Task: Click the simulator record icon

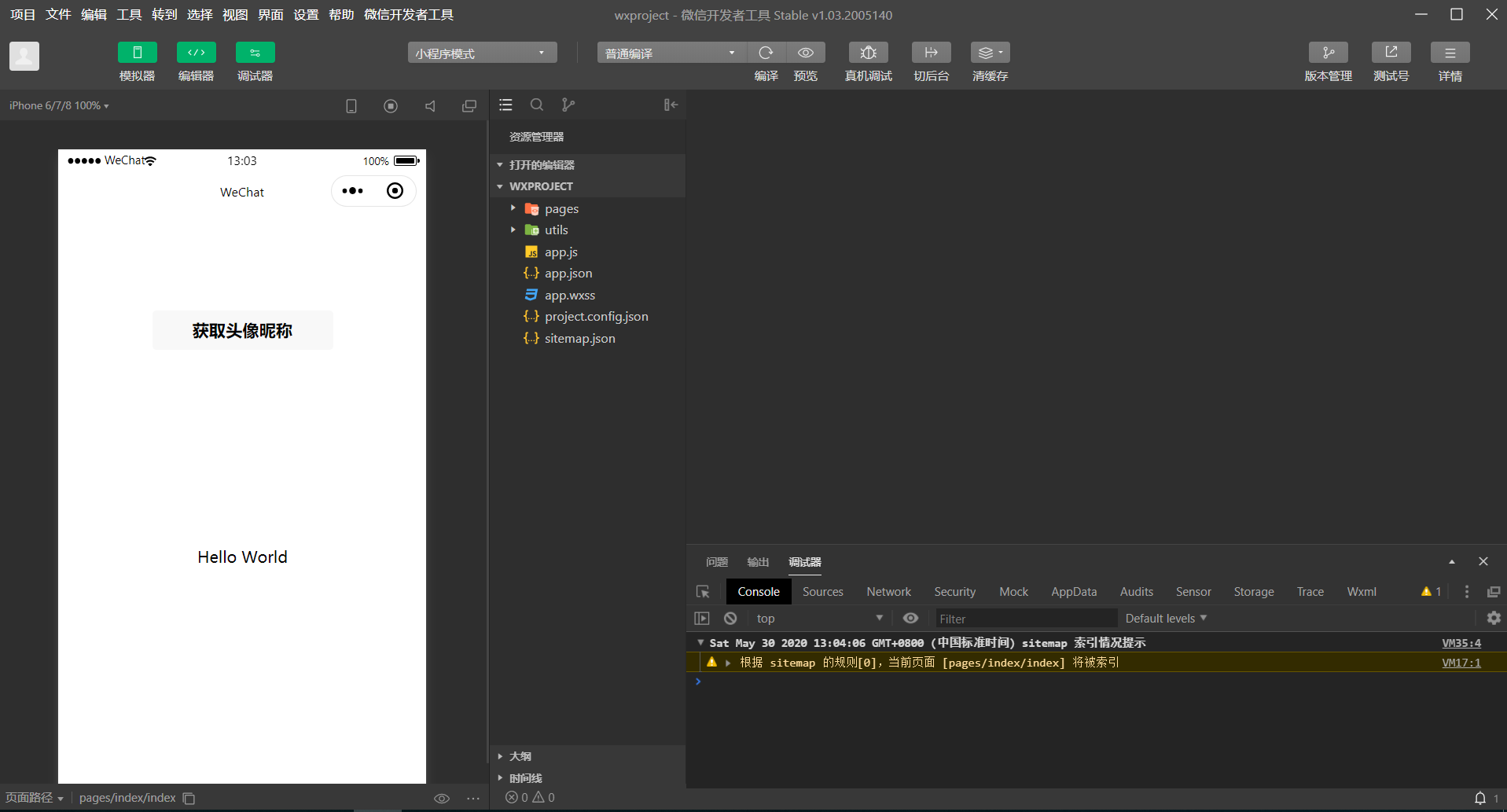Action: [391, 105]
